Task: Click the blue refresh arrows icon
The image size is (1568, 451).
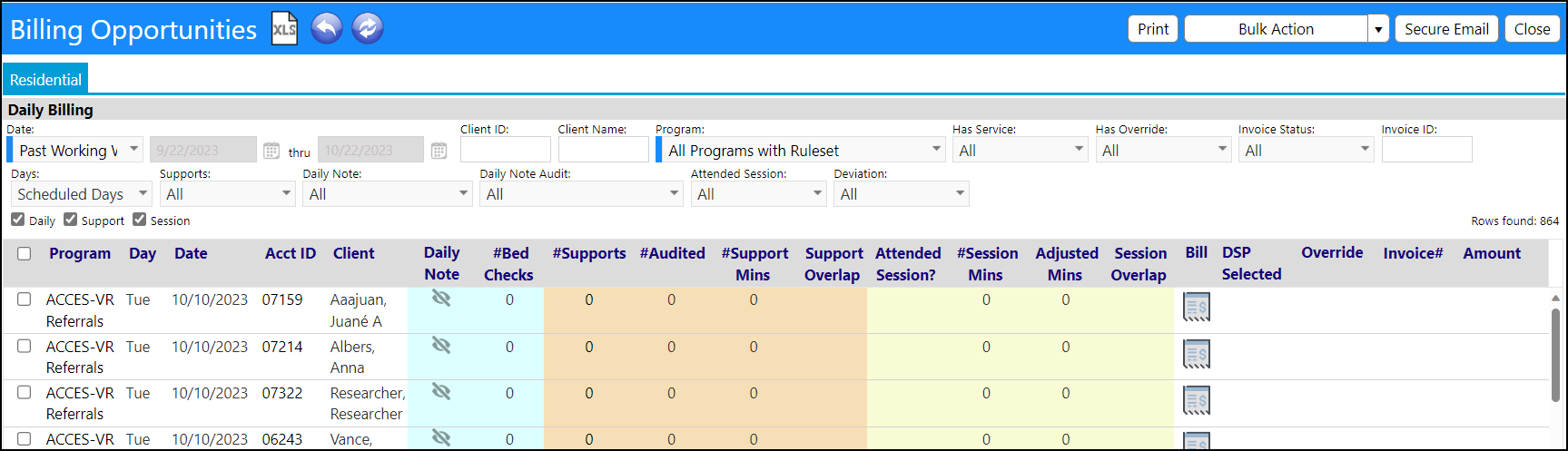Action: 368,28
